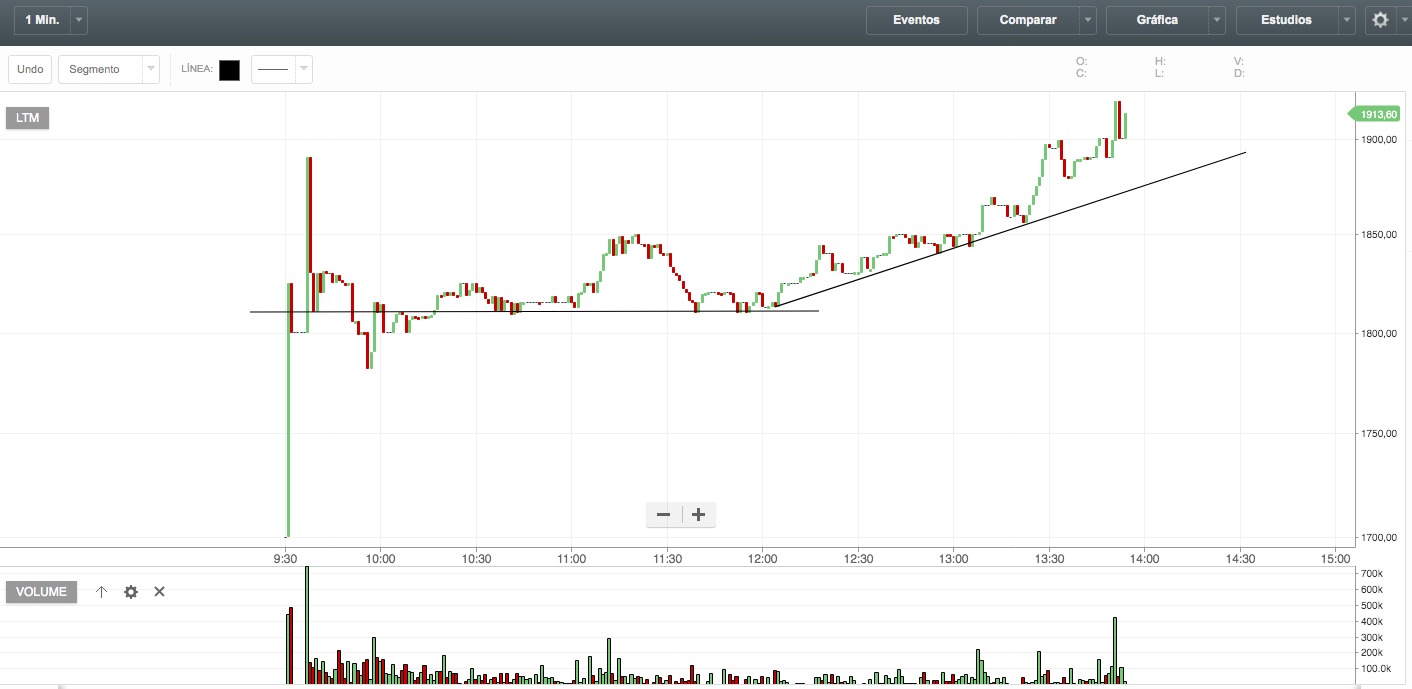1412x689 pixels.
Task: Move the VOLUME panel up with arrow
Action: pos(101,592)
